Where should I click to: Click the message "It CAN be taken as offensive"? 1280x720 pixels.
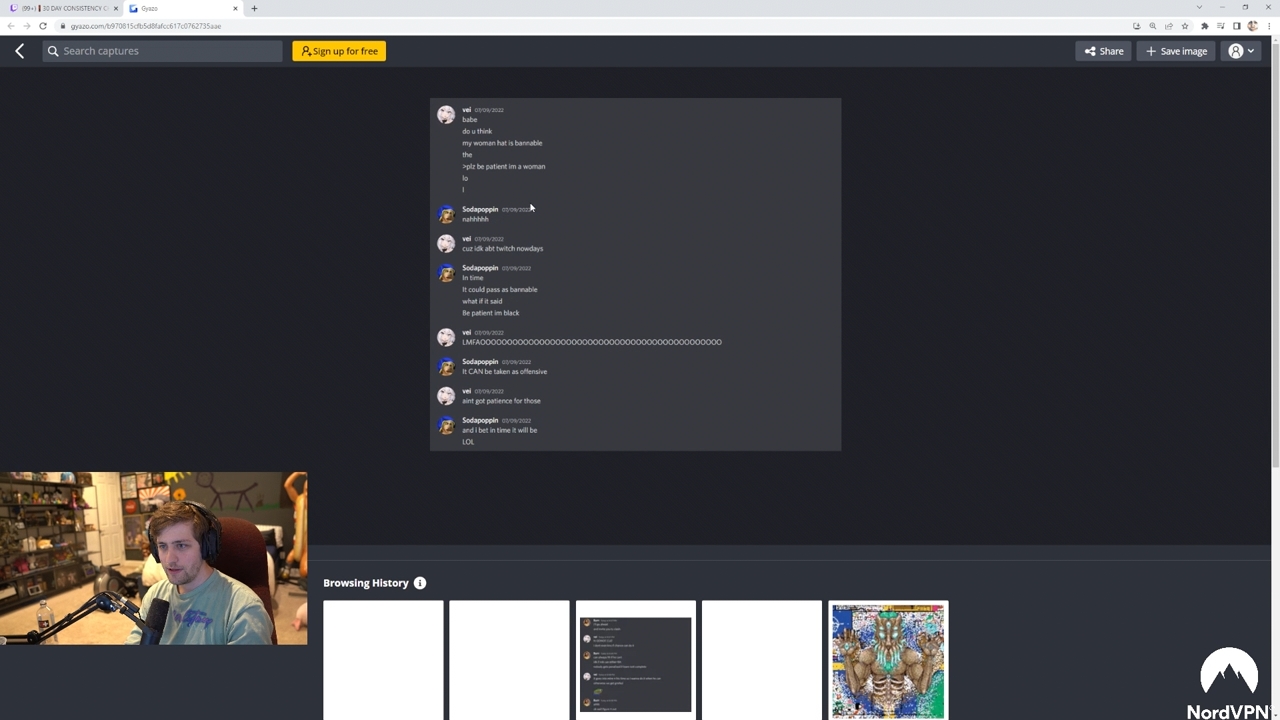click(505, 372)
